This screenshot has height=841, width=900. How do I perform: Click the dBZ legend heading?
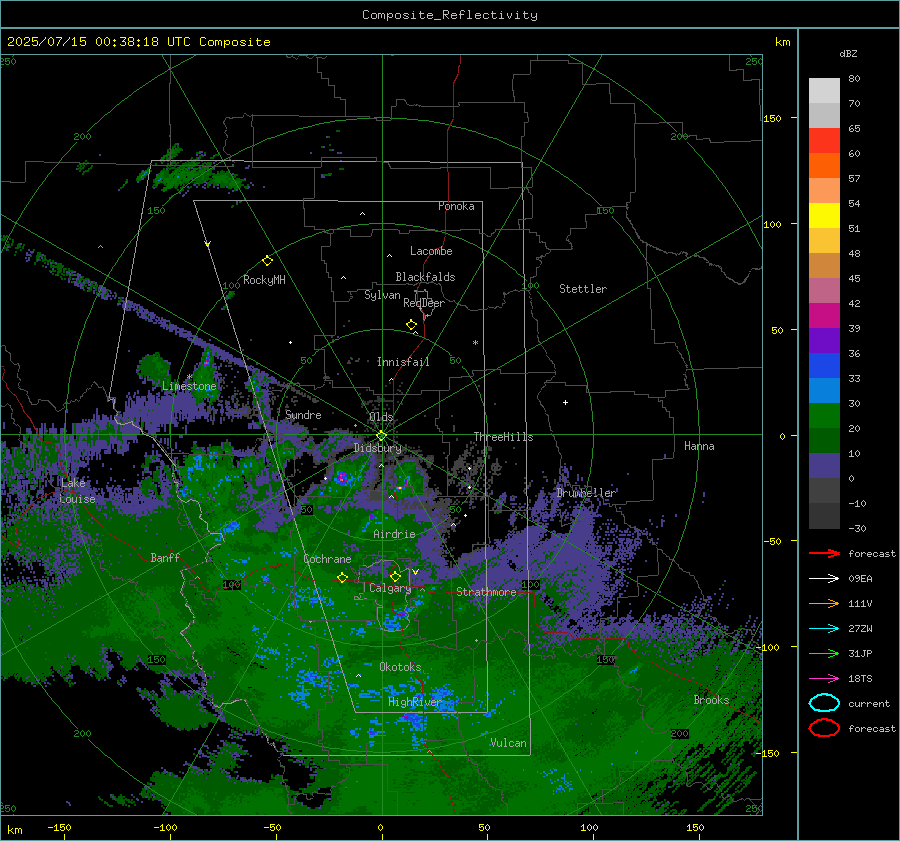click(x=848, y=54)
